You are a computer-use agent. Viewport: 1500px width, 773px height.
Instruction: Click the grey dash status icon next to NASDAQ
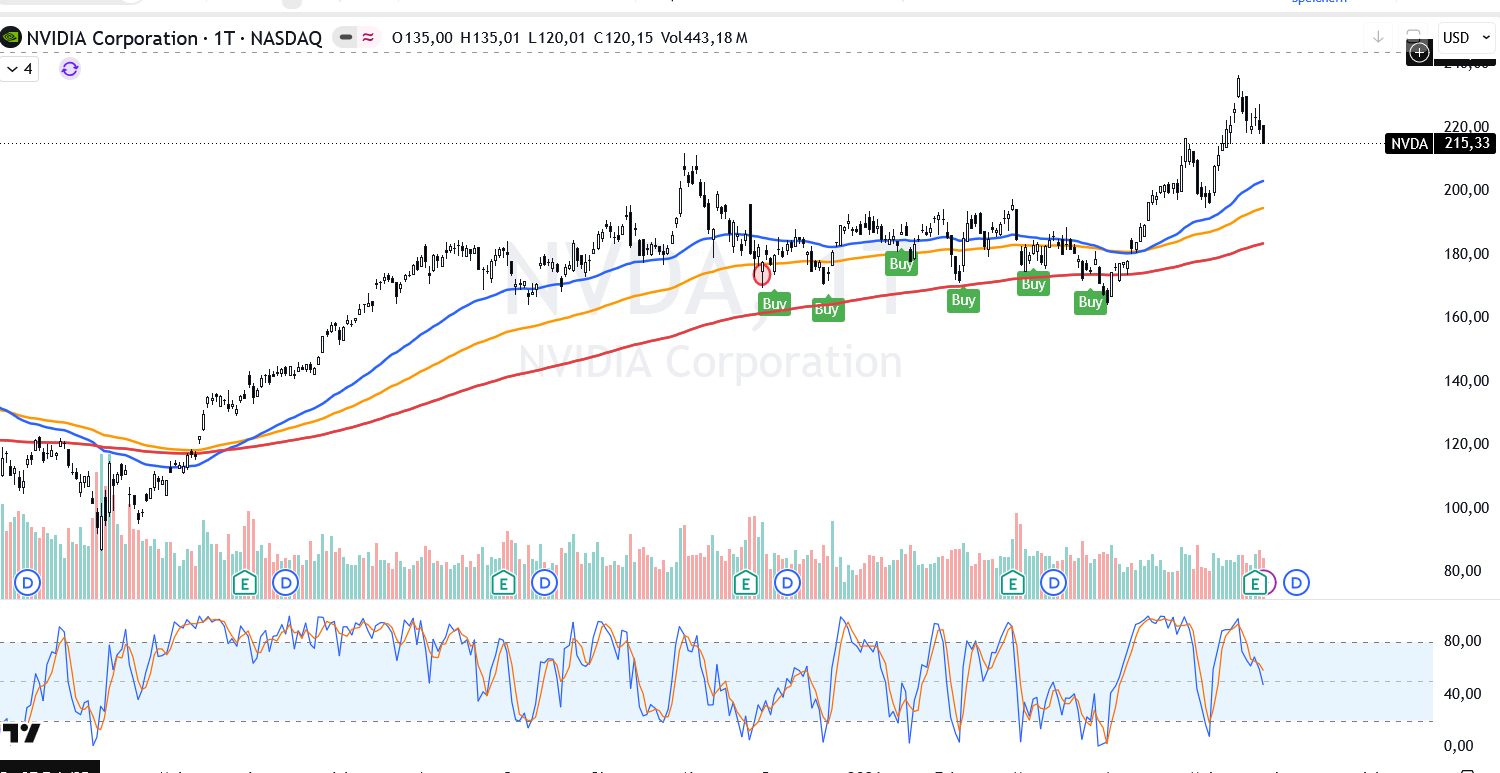point(346,38)
